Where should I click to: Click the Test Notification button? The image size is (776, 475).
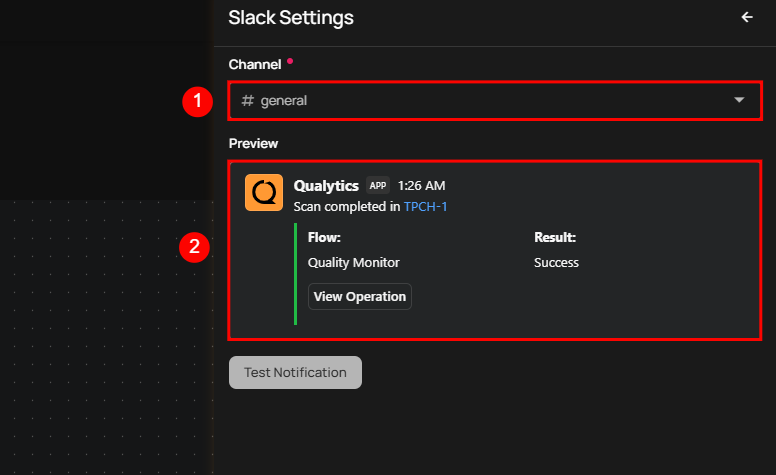295,372
